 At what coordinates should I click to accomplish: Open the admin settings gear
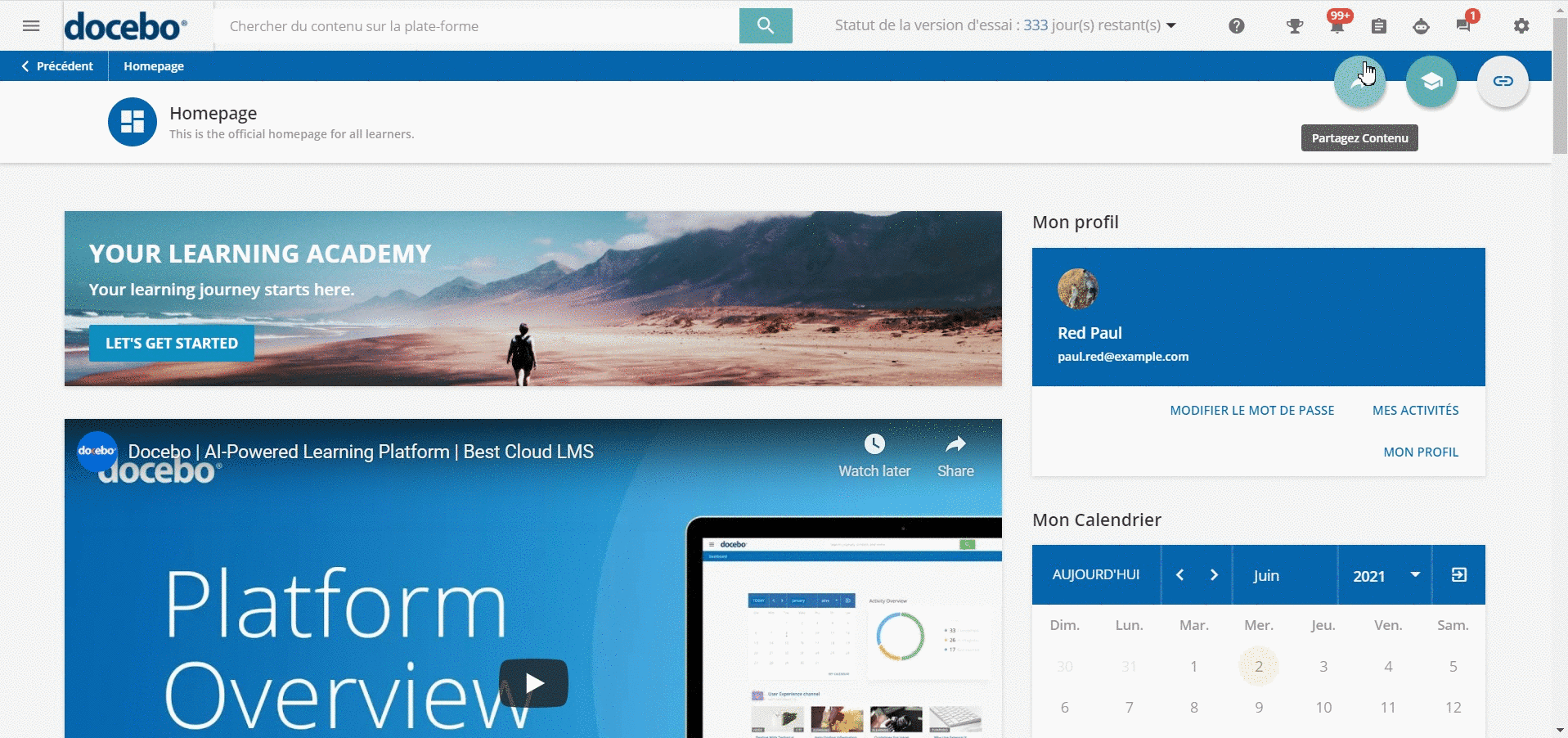(x=1521, y=26)
